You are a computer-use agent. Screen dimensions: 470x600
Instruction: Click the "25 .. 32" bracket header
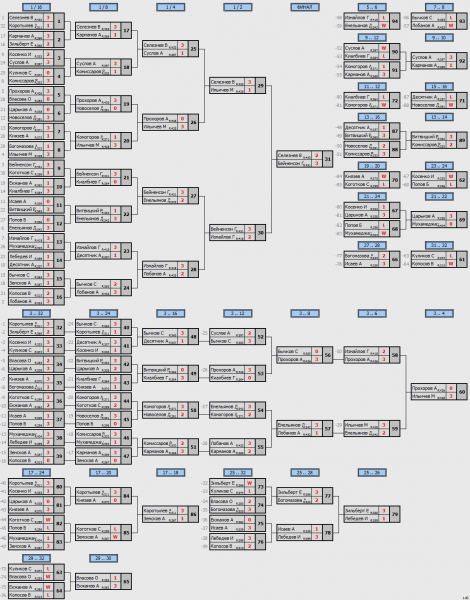238,473
